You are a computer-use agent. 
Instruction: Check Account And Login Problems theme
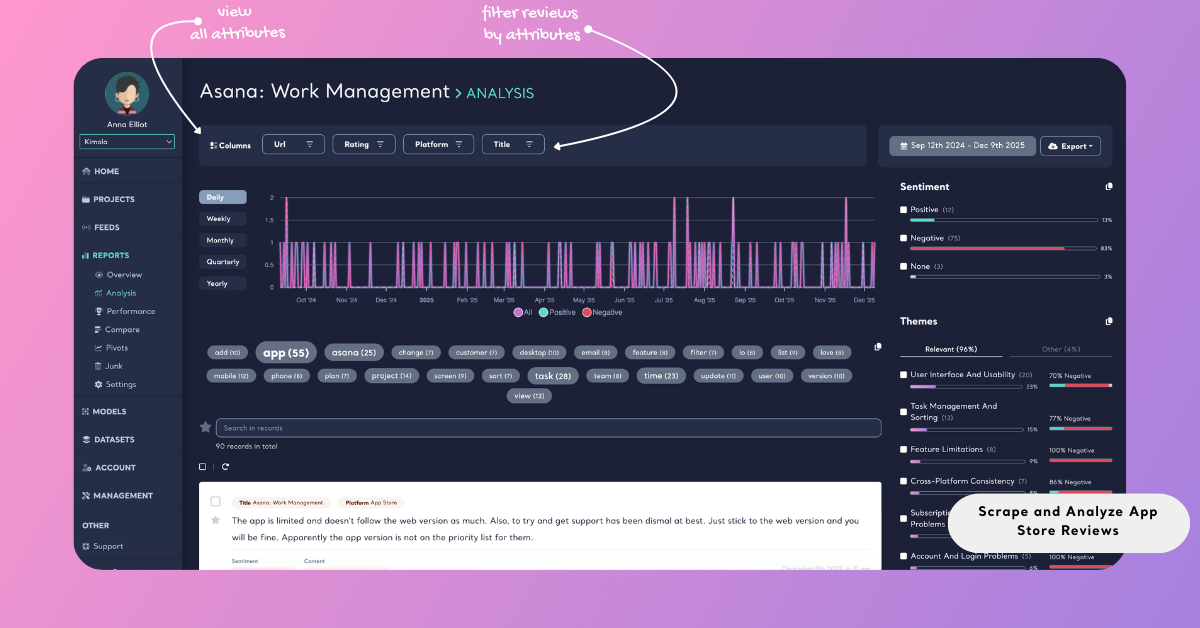904,556
